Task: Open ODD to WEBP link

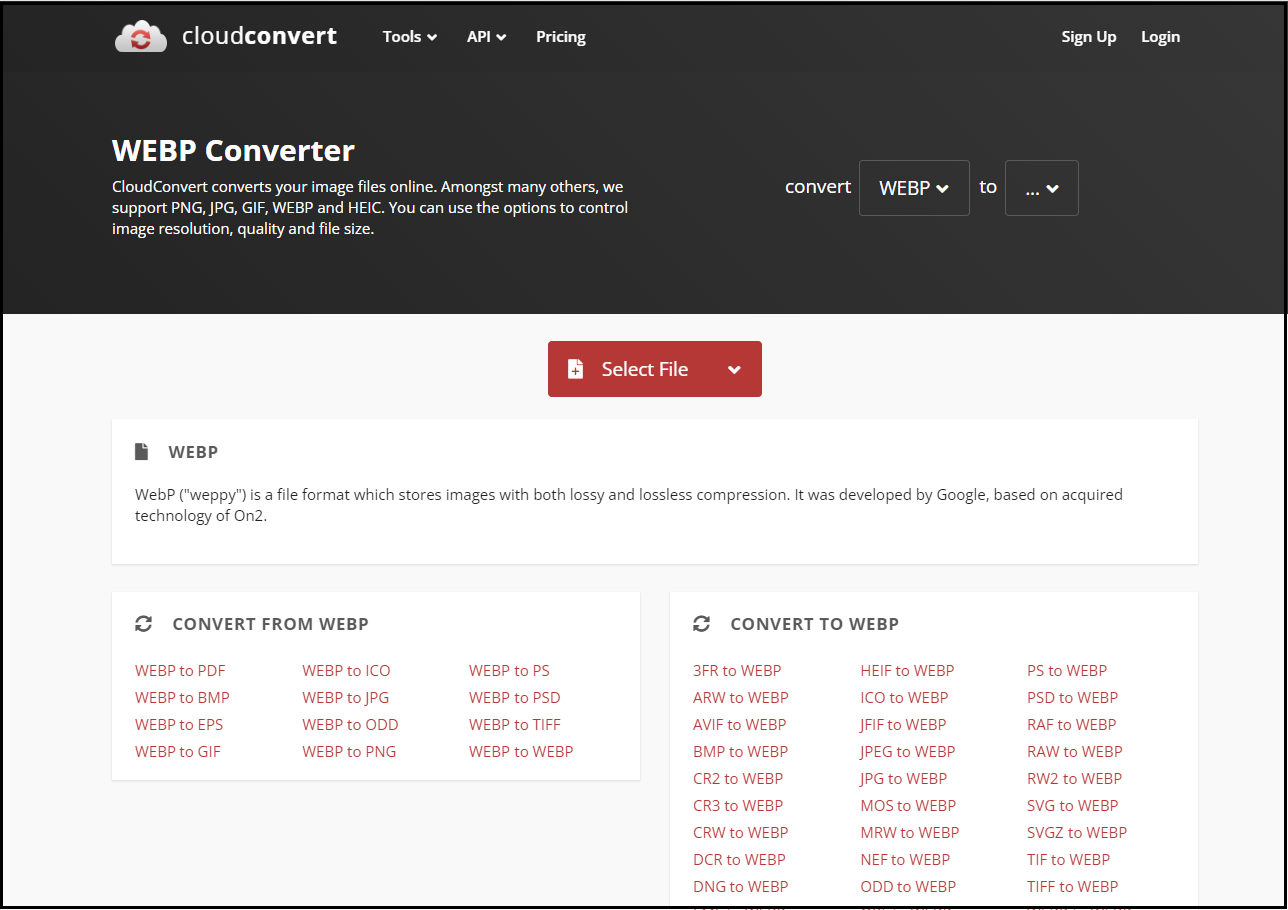Action: [908, 887]
